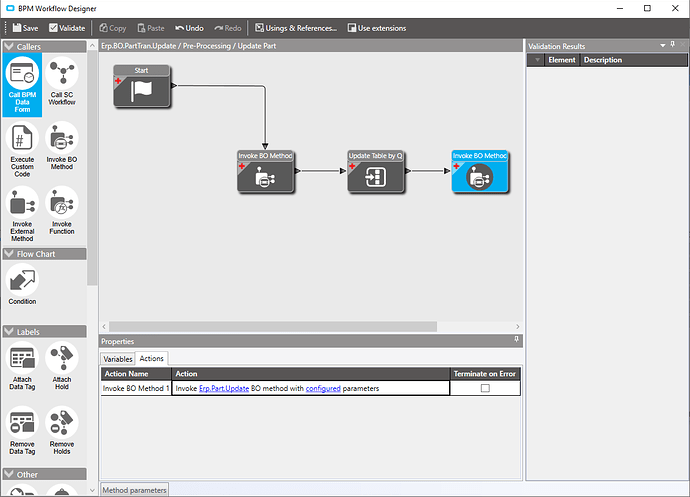The width and height of the screenshot is (690, 497).
Task: Click Use extensions in toolbar
Action: pyautogui.click(x=377, y=28)
